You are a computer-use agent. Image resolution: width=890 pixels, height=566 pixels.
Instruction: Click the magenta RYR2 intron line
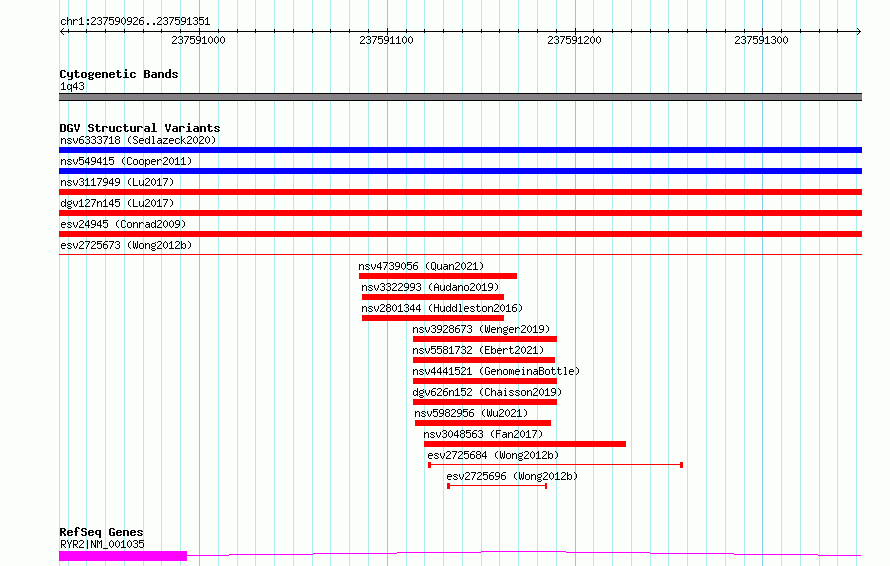click(x=524, y=553)
